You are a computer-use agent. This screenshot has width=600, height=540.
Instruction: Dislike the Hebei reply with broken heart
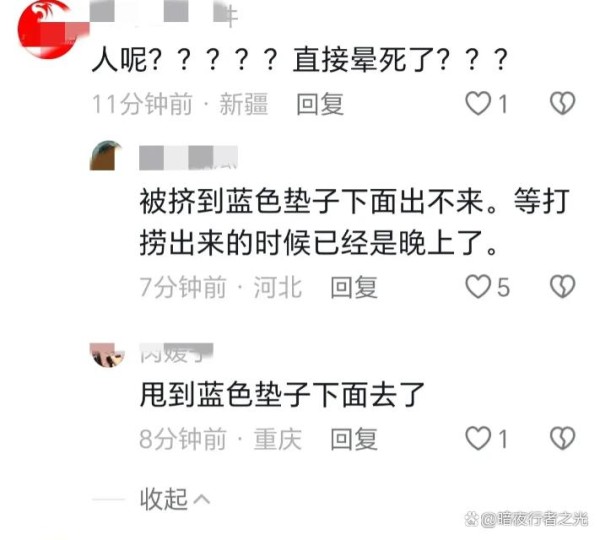pos(562,287)
